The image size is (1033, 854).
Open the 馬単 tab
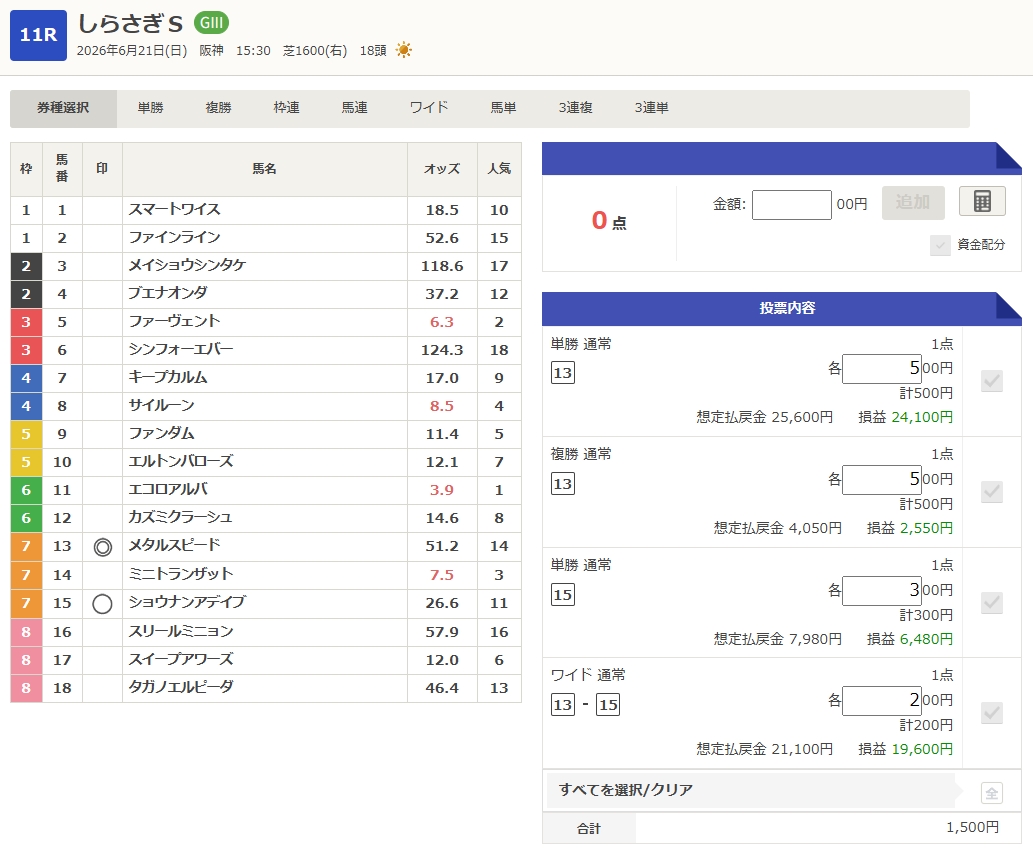point(503,108)
